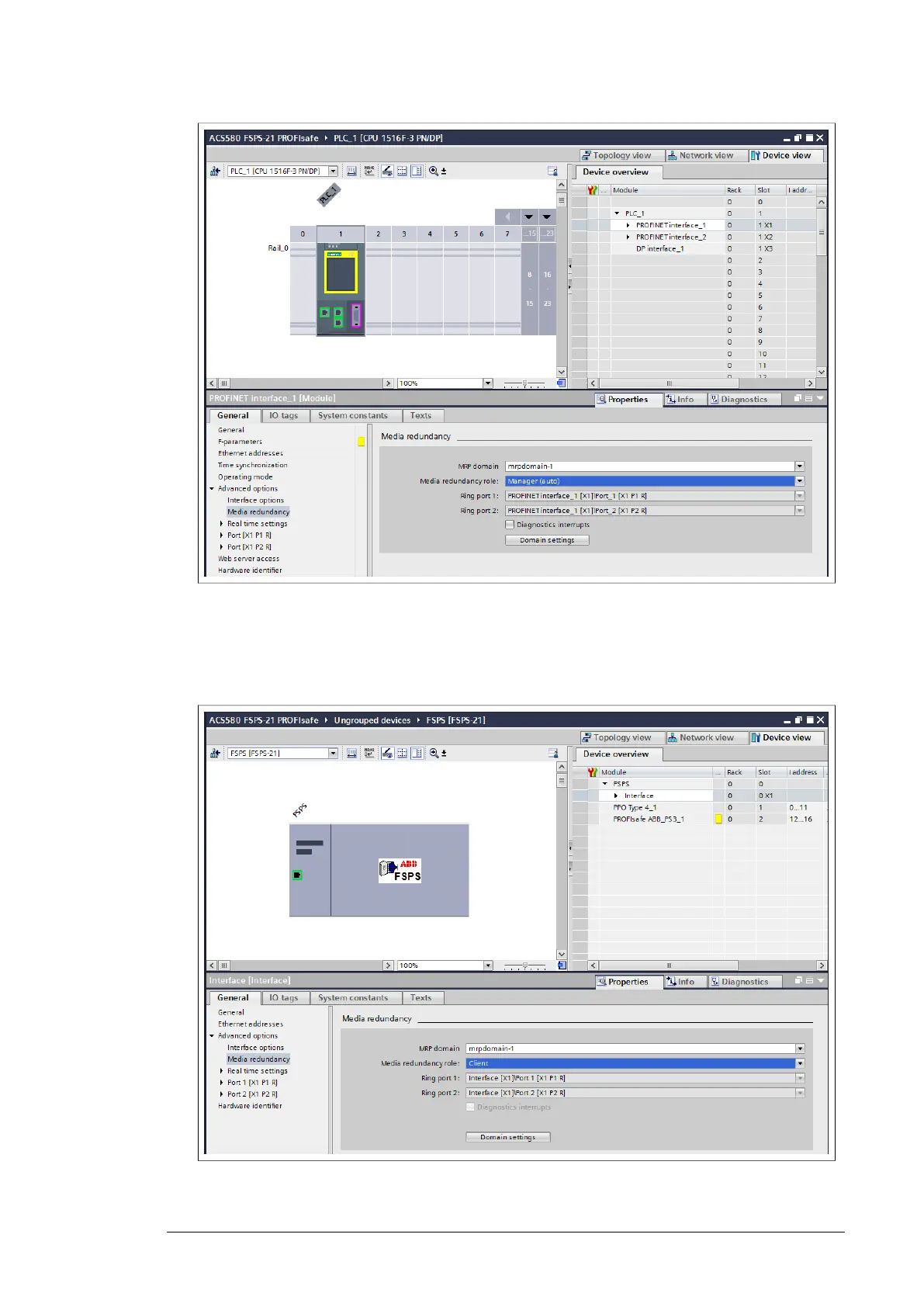
Task: Click Domain settings button in PLC_1 window
Action: point(547,540)
